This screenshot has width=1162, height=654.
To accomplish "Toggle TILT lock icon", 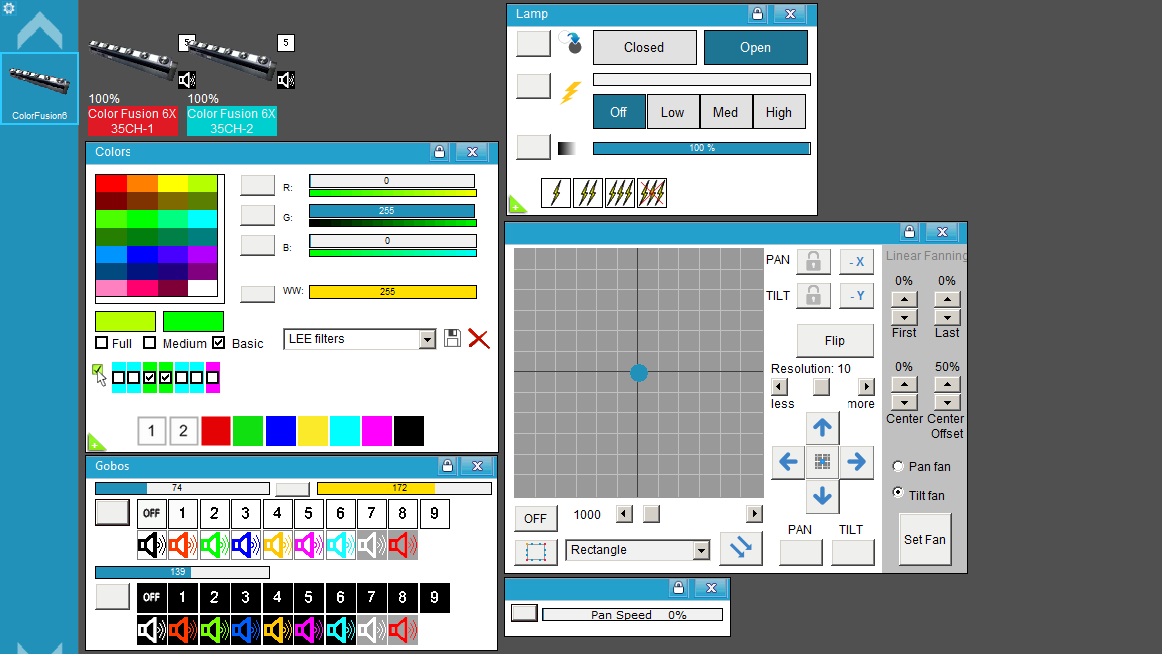I will point(813,296).
